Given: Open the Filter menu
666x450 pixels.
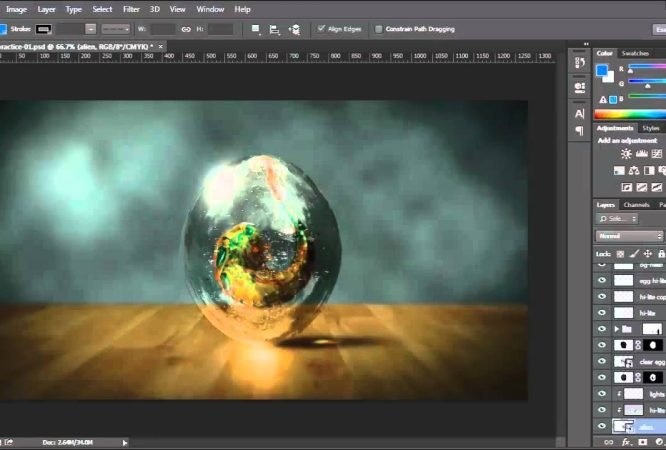Looking at the screenshot, I should pos(131,9).
